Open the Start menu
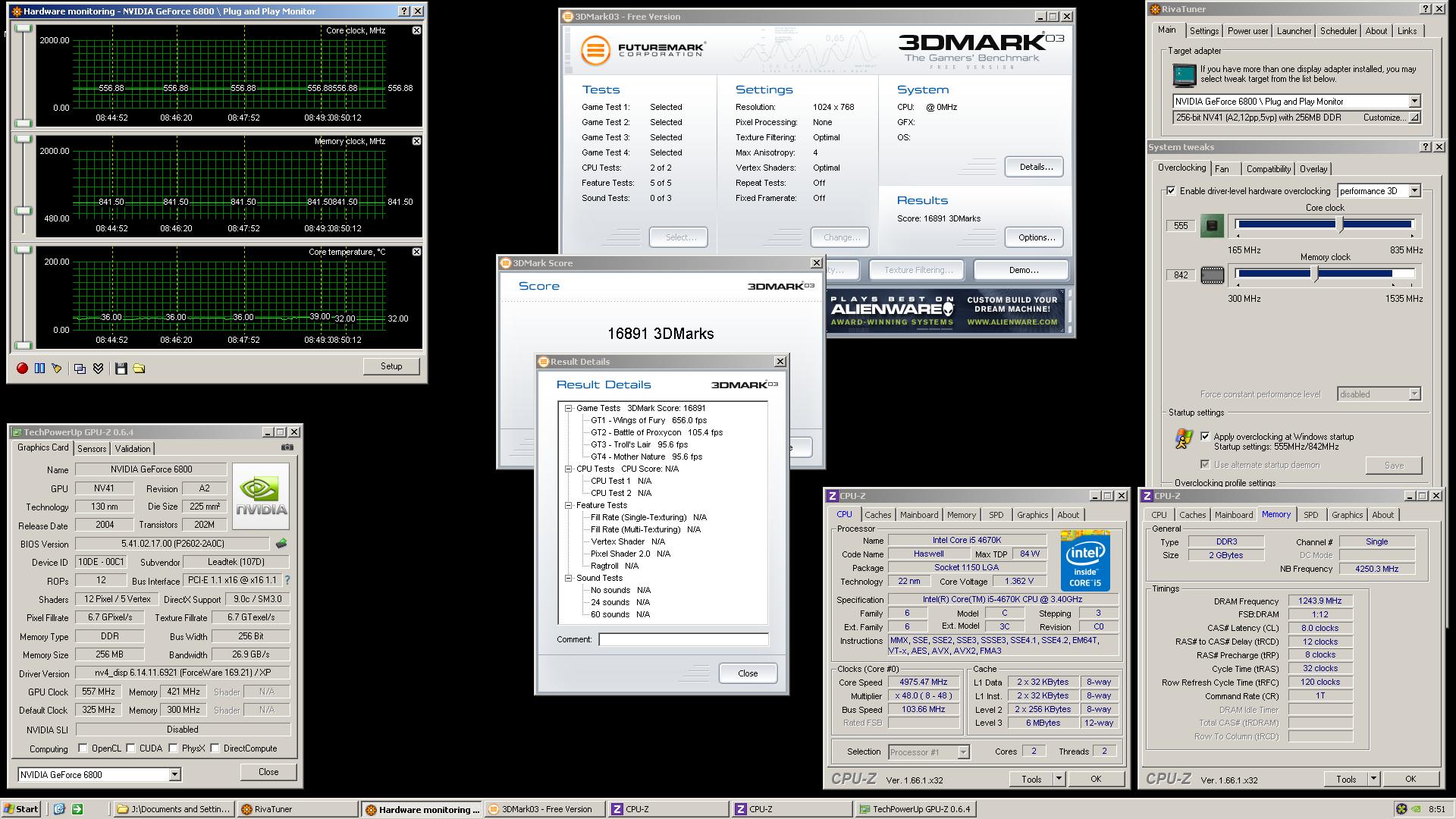 (x=21, y=809)
